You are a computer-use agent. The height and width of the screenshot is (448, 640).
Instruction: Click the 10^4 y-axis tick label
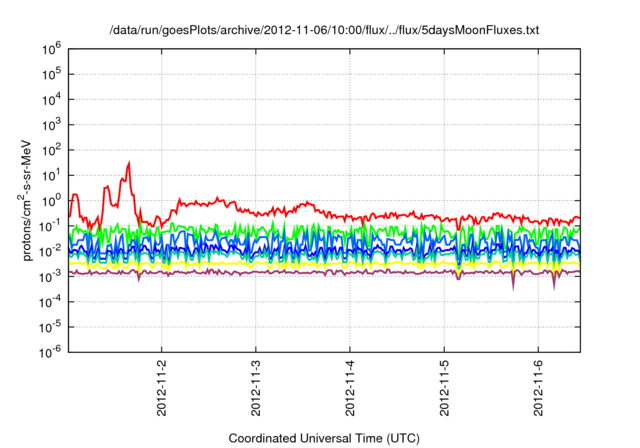[x=51, y=100]
